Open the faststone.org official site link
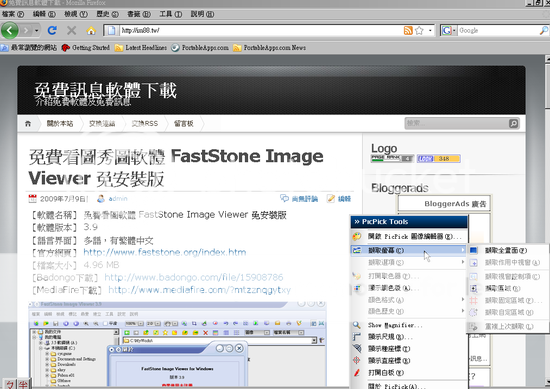 pyautogui.click(x=165, y=252)
